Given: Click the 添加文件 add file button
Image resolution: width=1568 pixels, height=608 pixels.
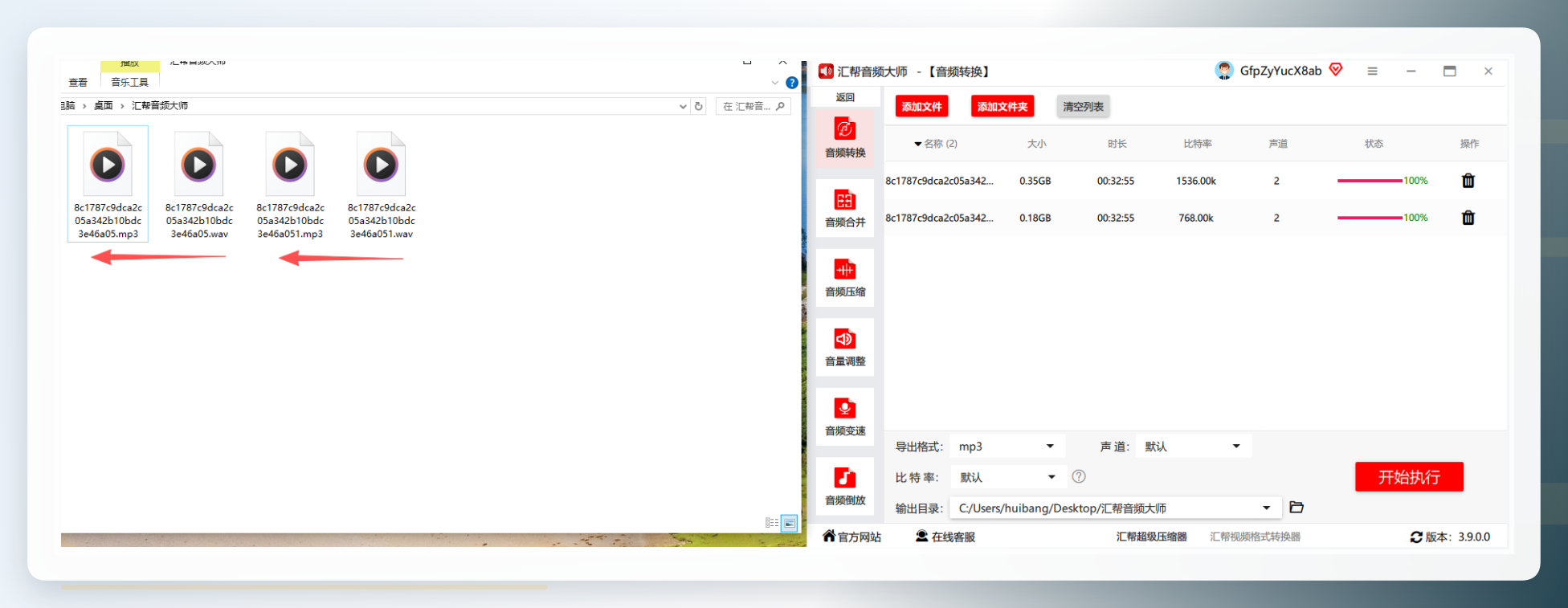Looking at the screenshot, I should [922, 107].
